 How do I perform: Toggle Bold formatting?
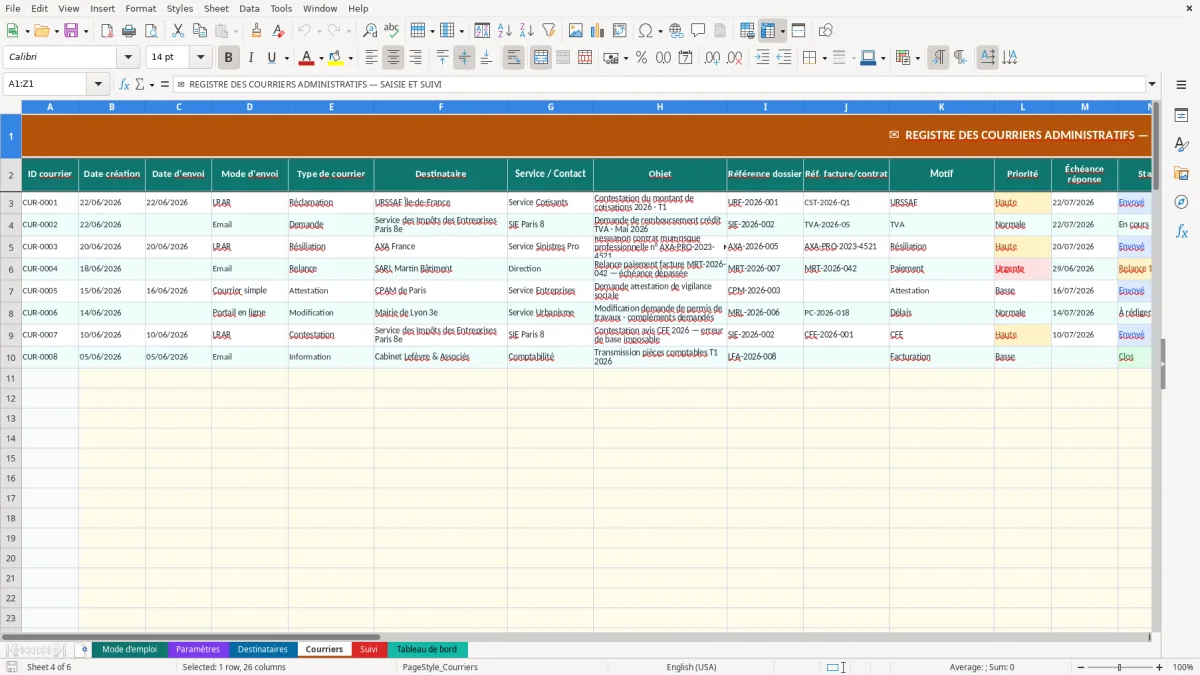tap(229, 58)
